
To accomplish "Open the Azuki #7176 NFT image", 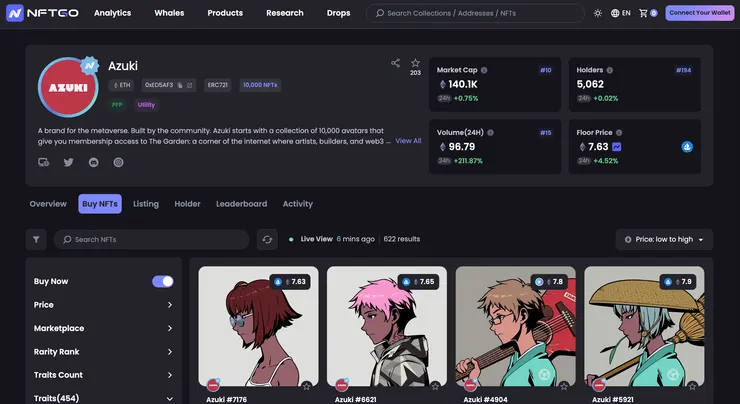I will pos(258,327).
